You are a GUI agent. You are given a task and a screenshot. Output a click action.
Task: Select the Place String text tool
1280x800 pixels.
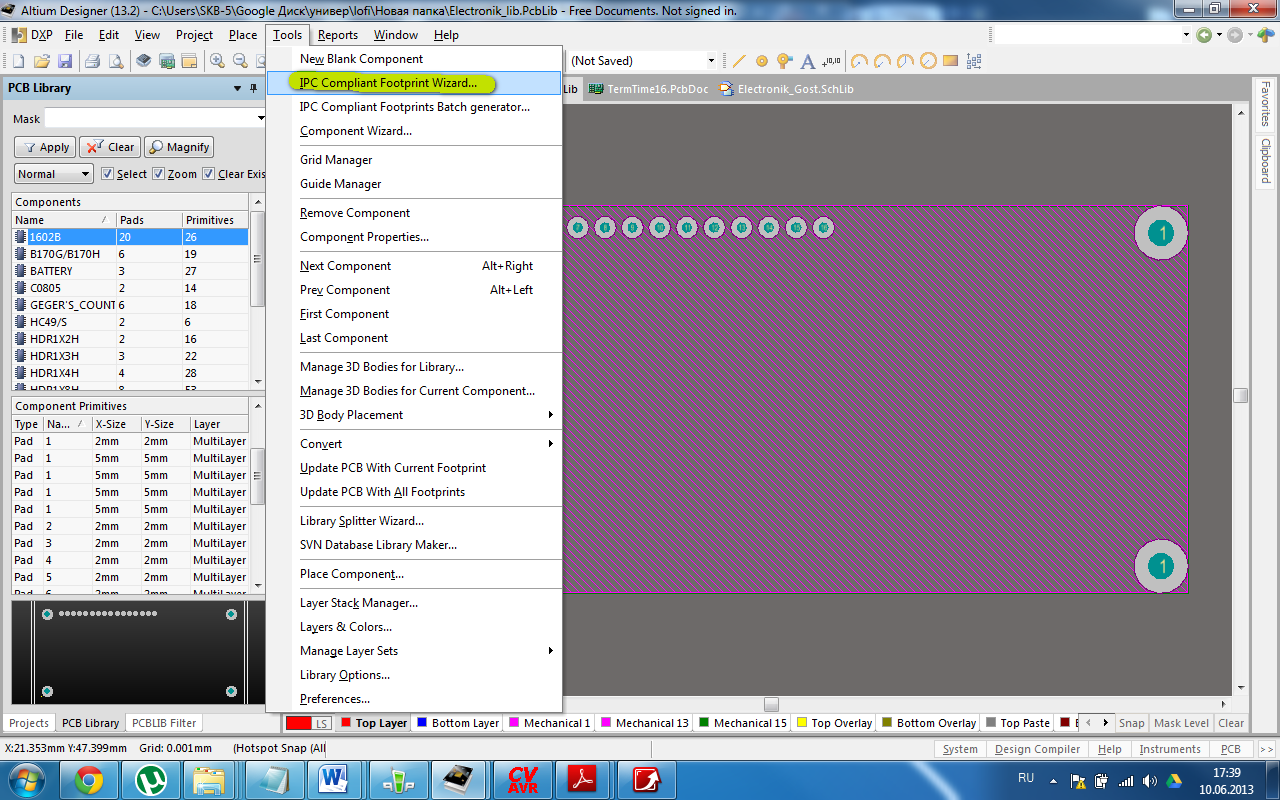[x=808, y=61]
